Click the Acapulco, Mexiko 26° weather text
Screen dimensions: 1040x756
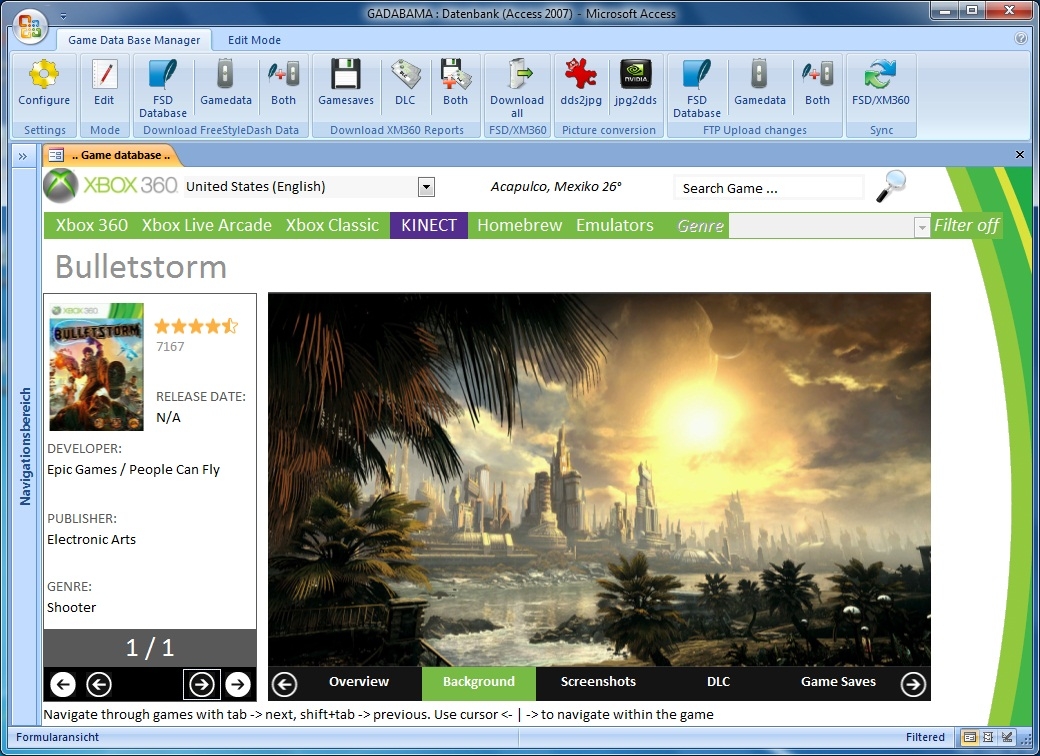coord(556,186)
